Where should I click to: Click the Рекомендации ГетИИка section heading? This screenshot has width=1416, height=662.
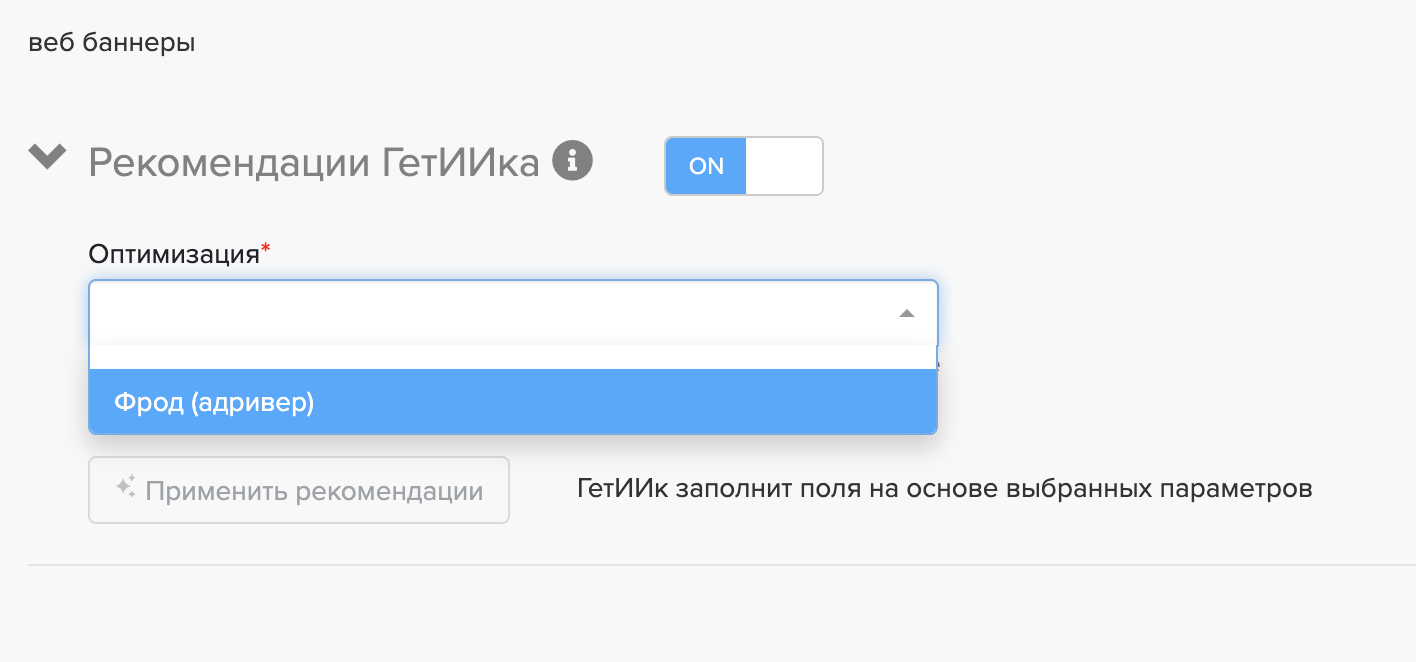(314, 162)
